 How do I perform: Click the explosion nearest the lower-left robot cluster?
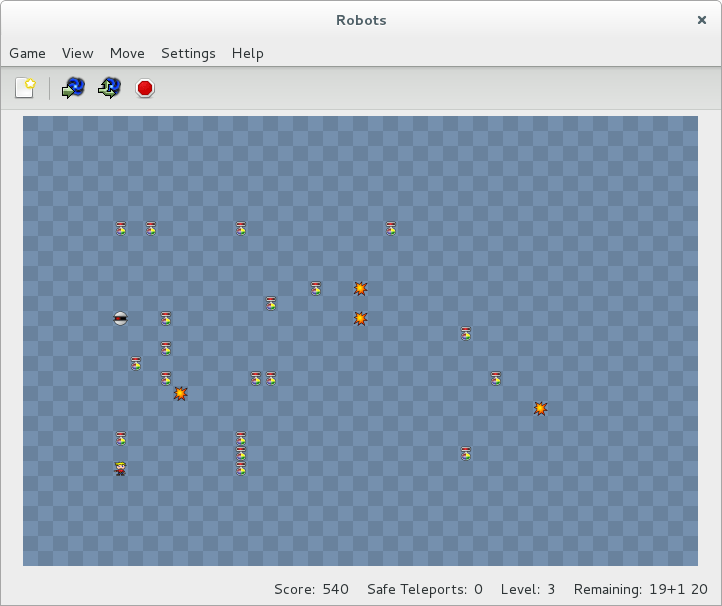click(x=180, y=394)
